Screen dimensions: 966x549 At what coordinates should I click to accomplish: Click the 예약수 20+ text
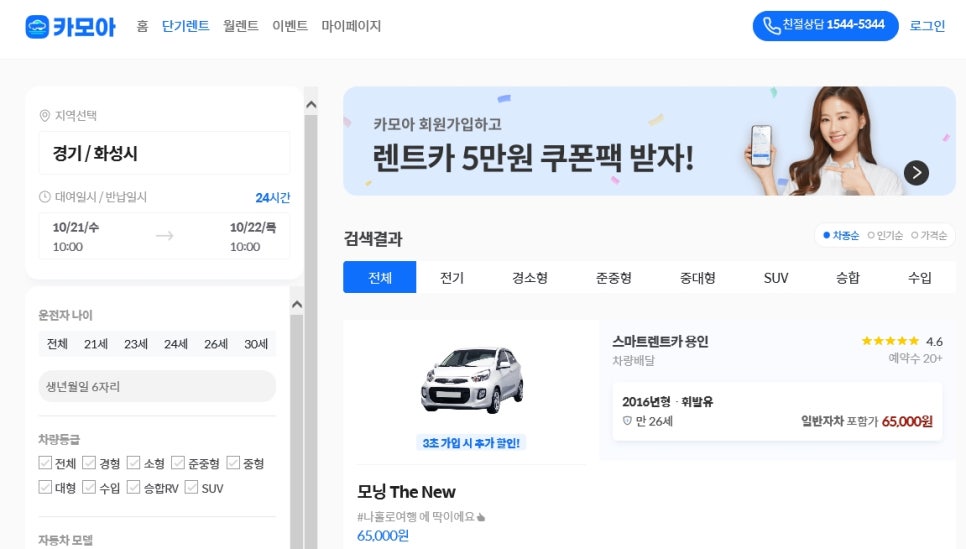click(x=915, y=358)
